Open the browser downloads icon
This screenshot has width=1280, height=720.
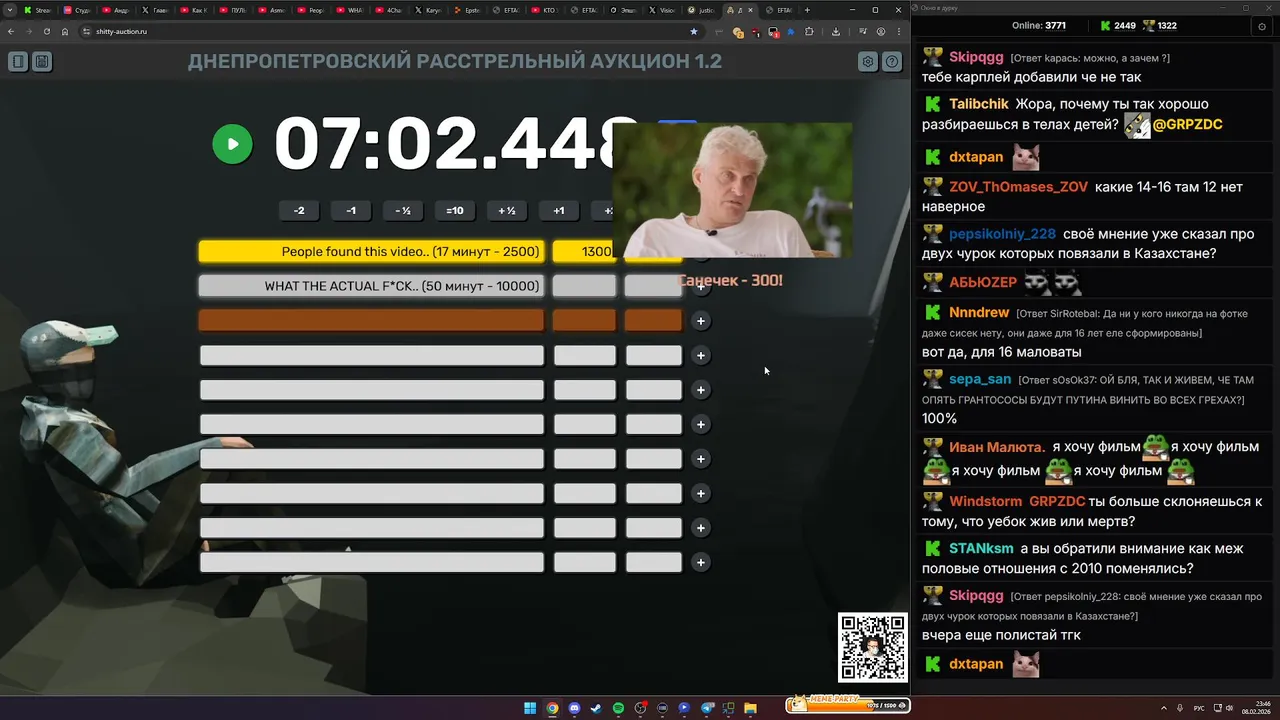coord(836,31)
